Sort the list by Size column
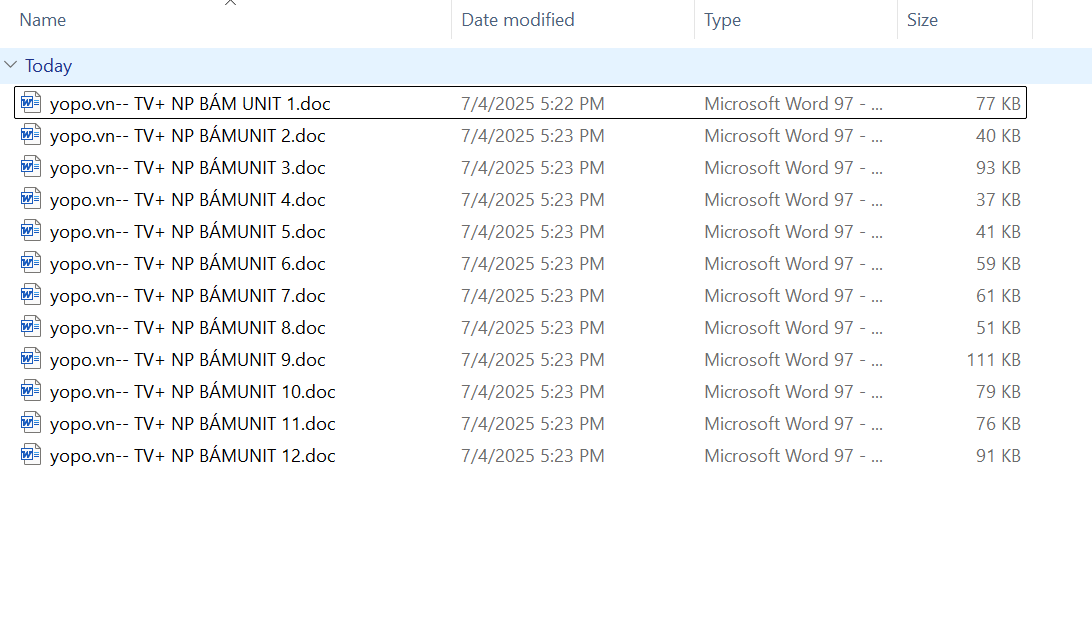The image size is (1092, 643). [922, 20]
